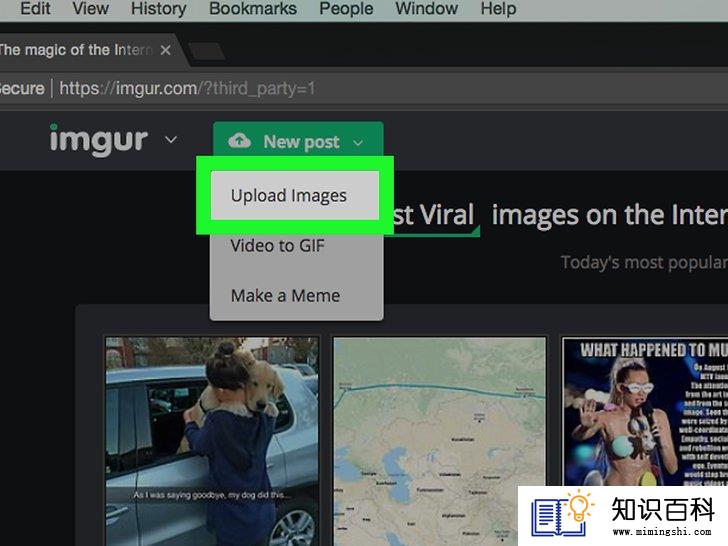Image resolution: width=728 pixels, height=546 pixels.
Task: Click the imgur logo
Action: coord(99,140)
